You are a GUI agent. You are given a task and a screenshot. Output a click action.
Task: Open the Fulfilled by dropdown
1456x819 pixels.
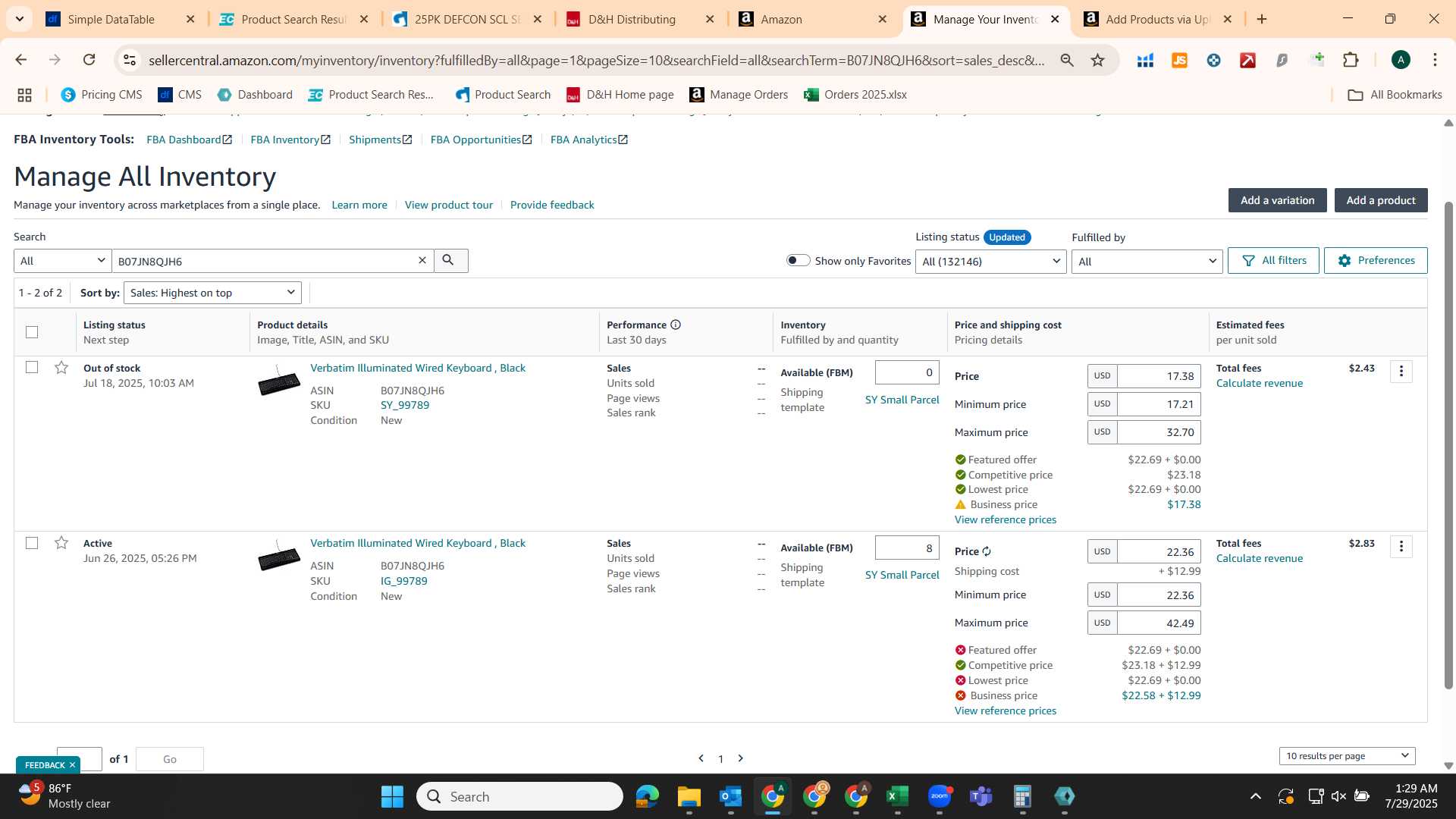(1147, 262)
